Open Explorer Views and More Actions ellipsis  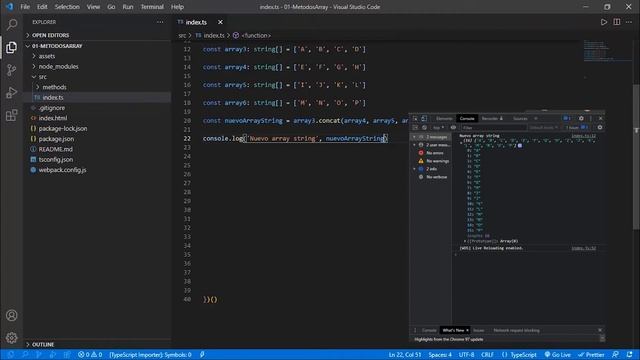point(160,22)
